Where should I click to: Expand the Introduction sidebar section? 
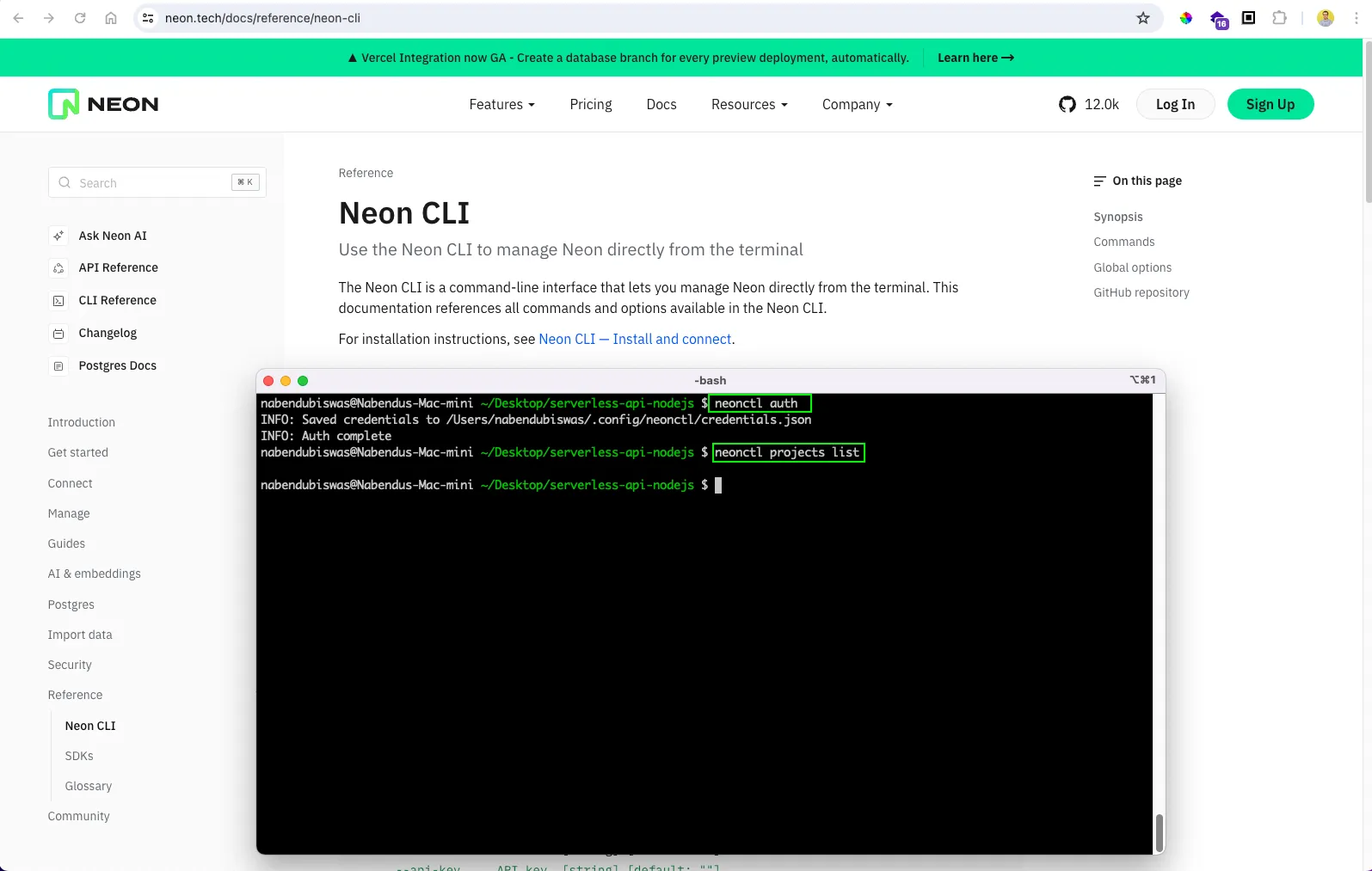82,422
